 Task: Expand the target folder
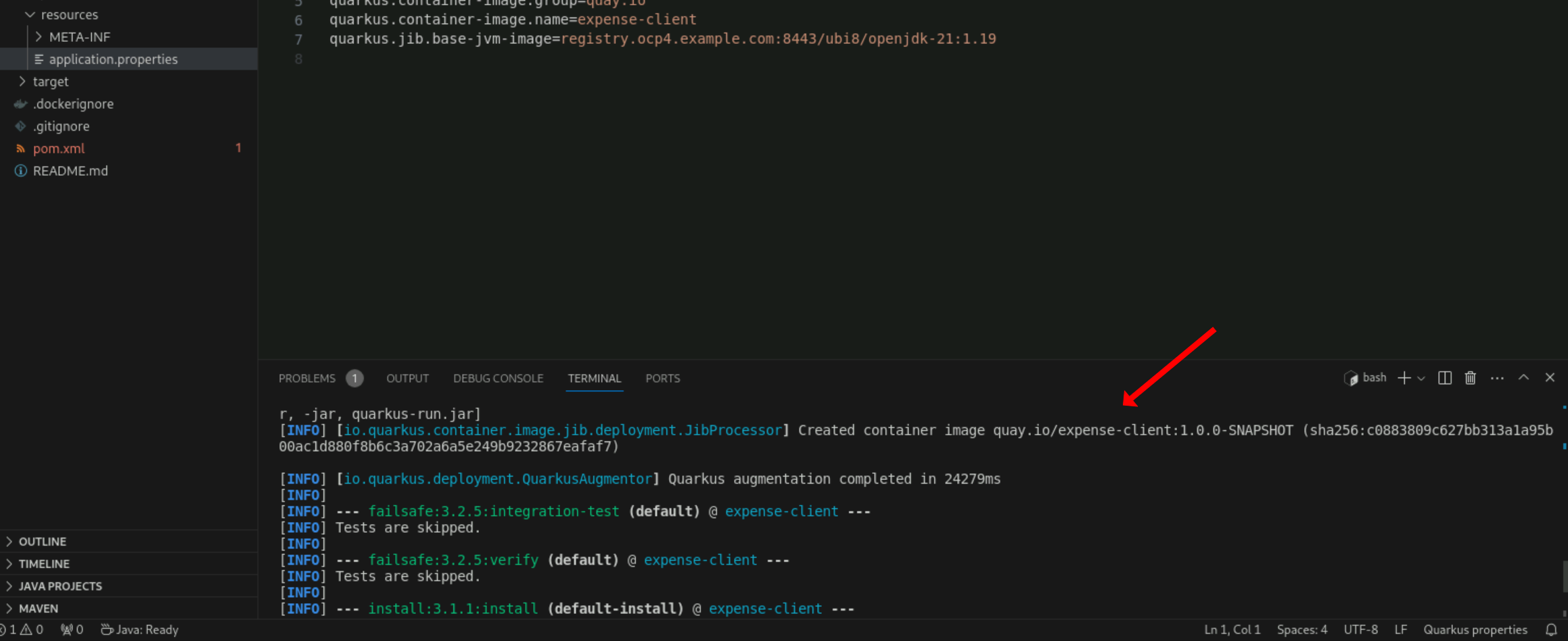[50, 82]
